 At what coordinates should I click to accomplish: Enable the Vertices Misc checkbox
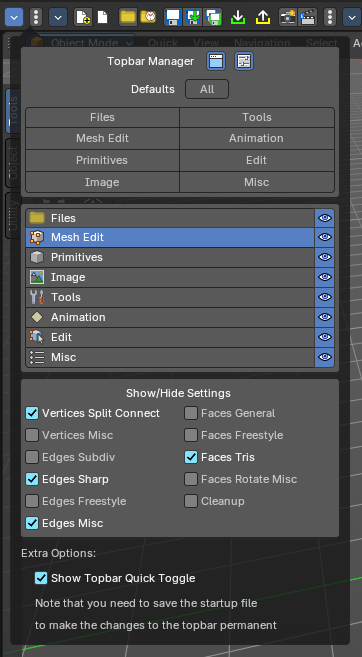point(32,435)
